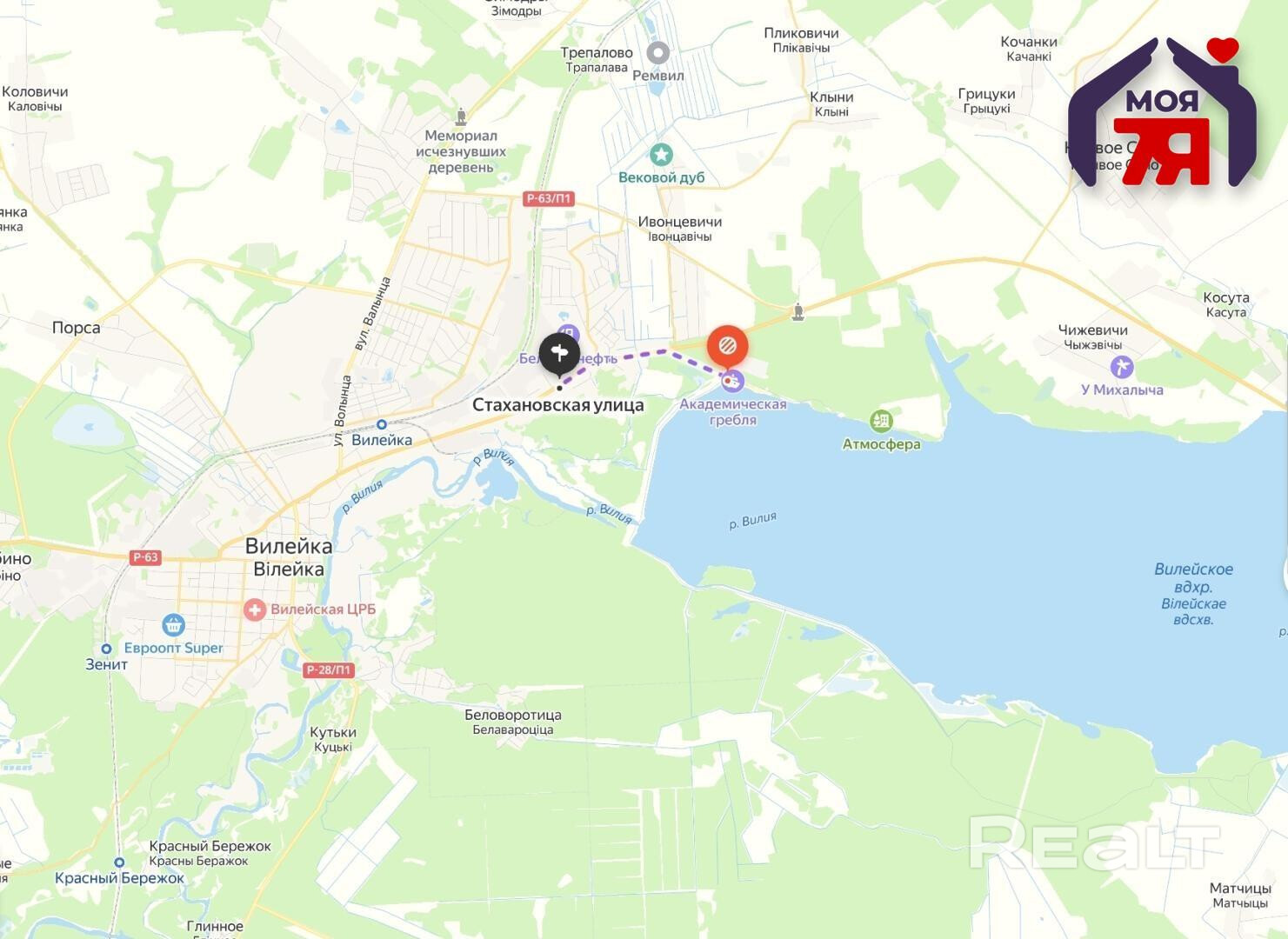Click the monument icon east of pin
The width and height of the screenshot is (1288, 939).
798,312
